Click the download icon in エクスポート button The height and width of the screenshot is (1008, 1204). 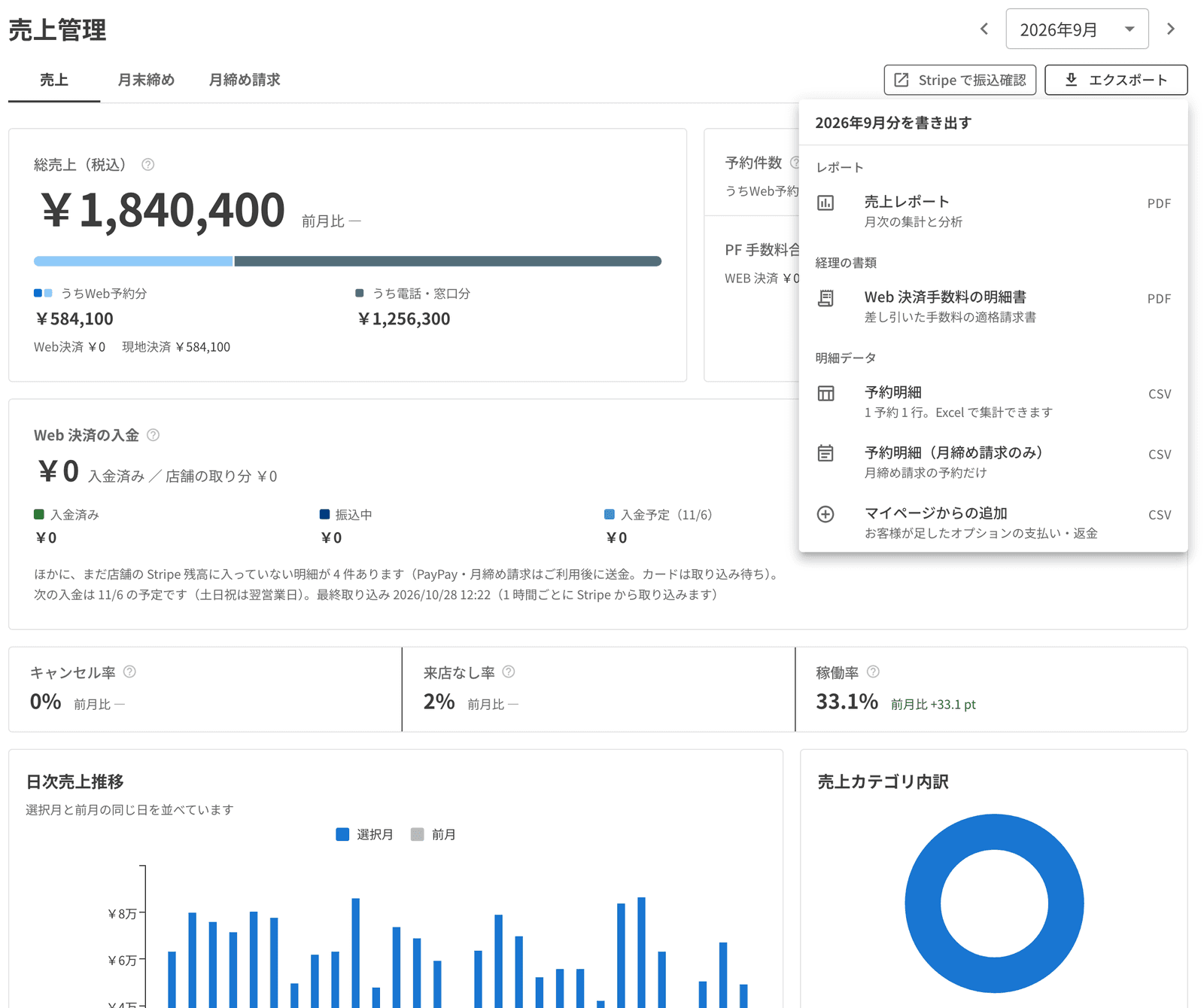[1072, 80]
